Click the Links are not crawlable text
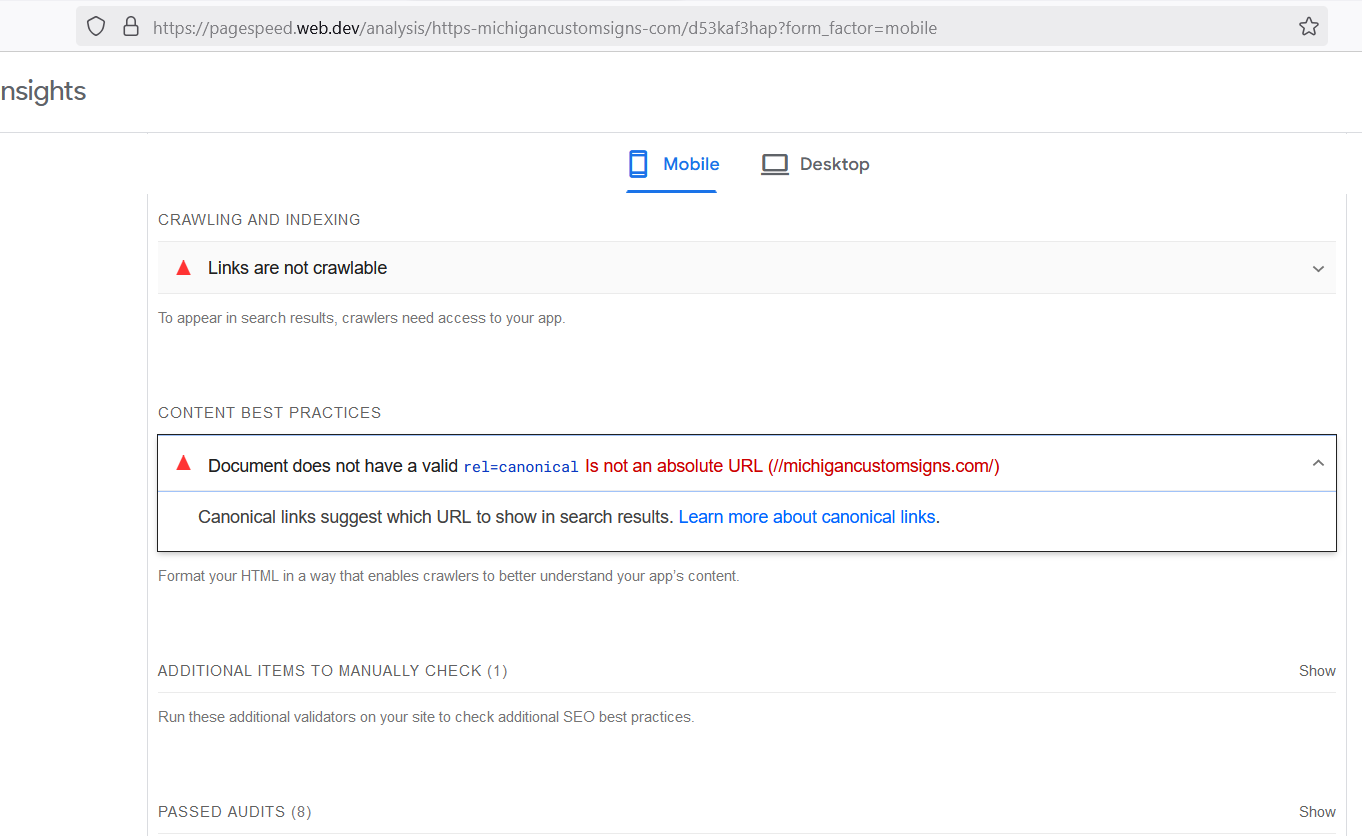The height and width of the screenshot is (836, 1362). click(x=297, y=268)
